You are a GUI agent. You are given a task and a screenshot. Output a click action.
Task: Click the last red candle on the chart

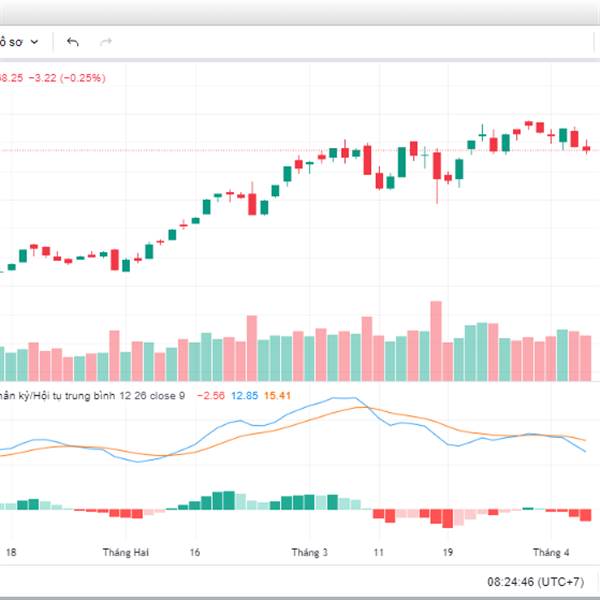[x=586, y=147]
